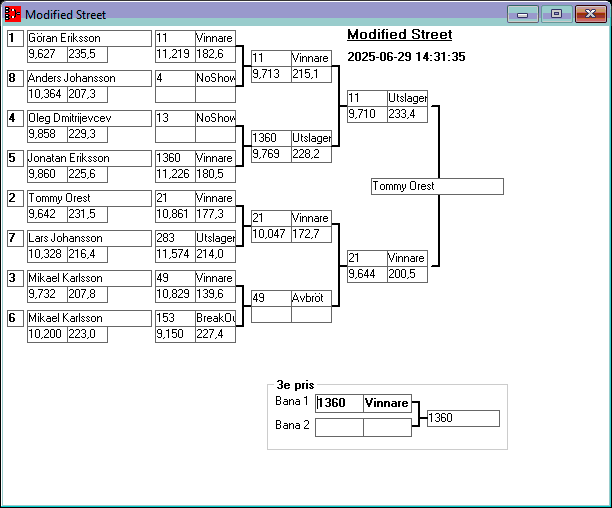Select Lars Johansson name field
Viewport: 612px width, 508px height.
tap(89, 238)
